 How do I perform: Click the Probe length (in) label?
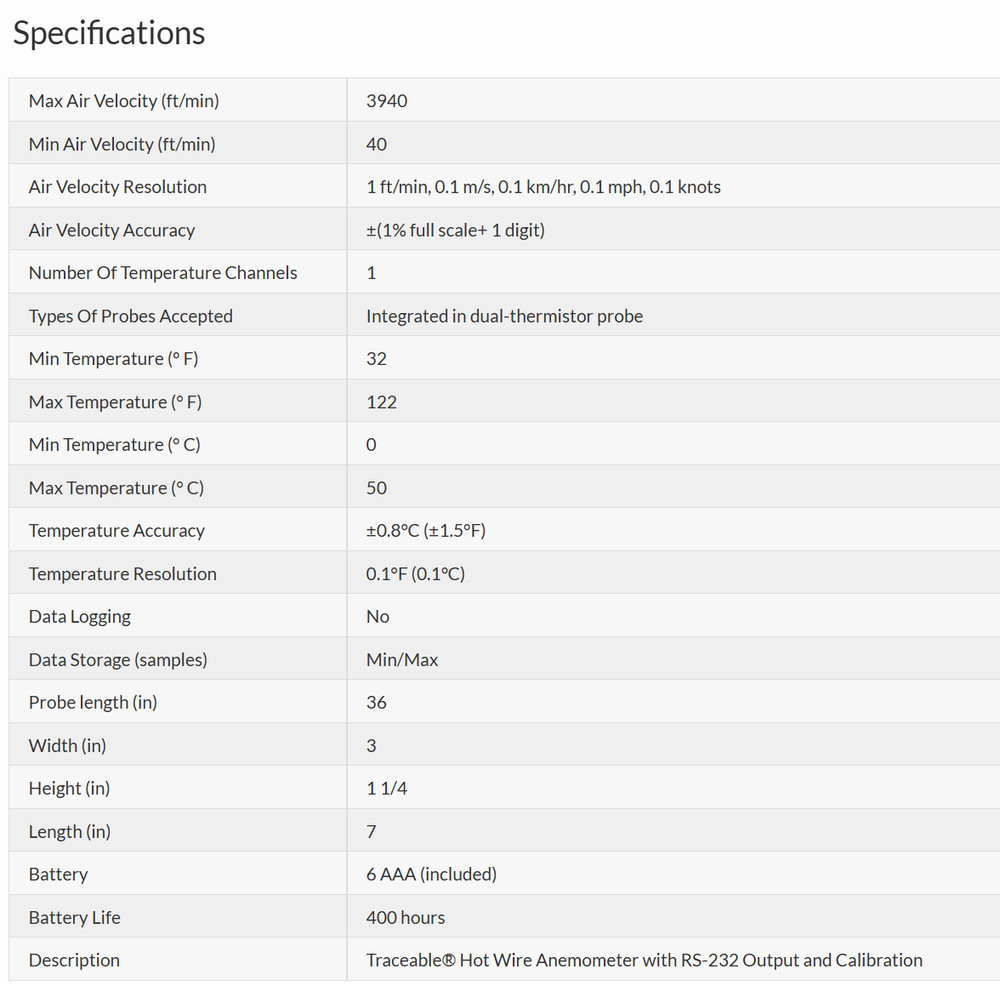click(93, 703)
